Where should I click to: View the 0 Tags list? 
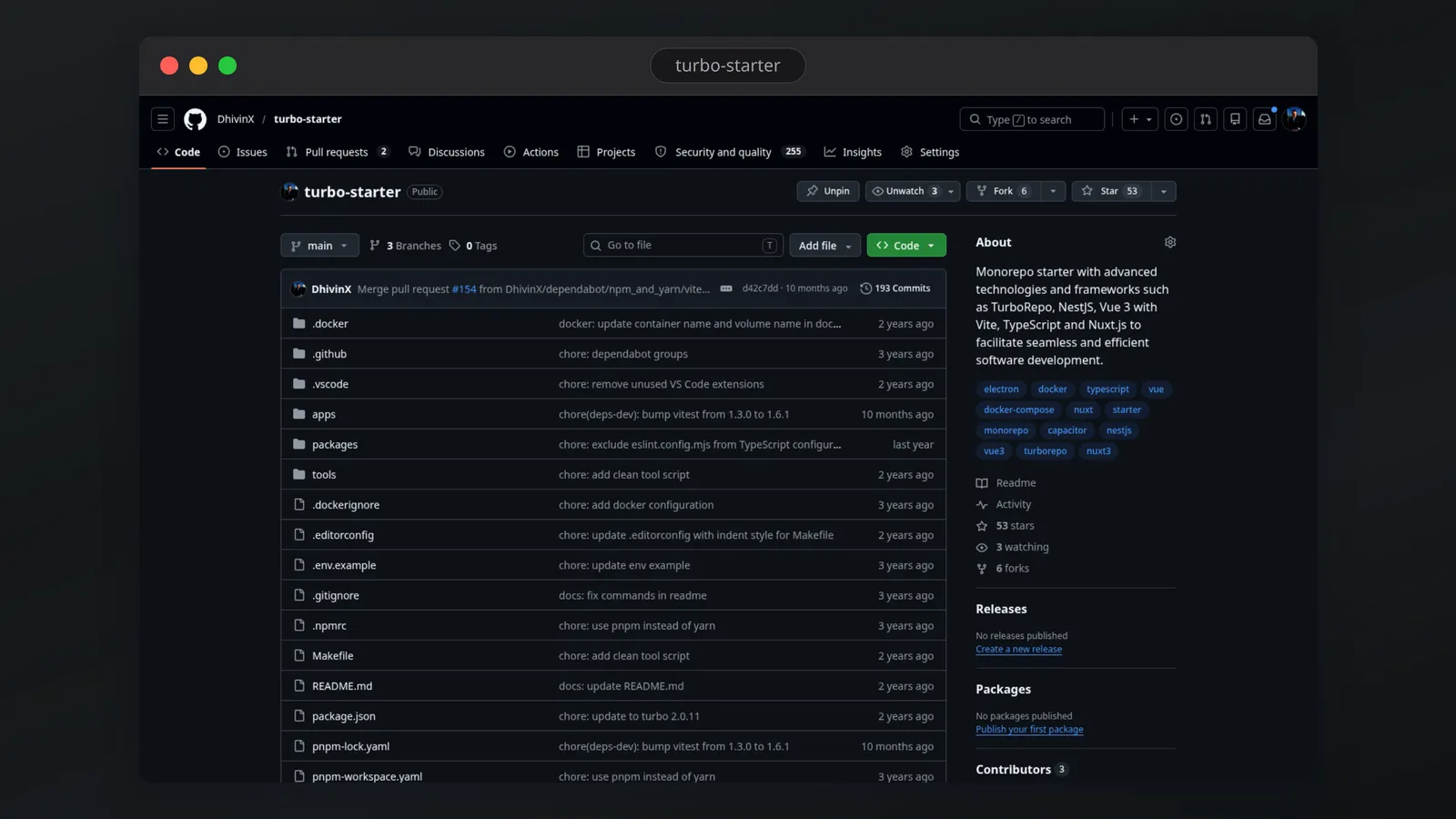pyautogui.click(x=473, y=246)
